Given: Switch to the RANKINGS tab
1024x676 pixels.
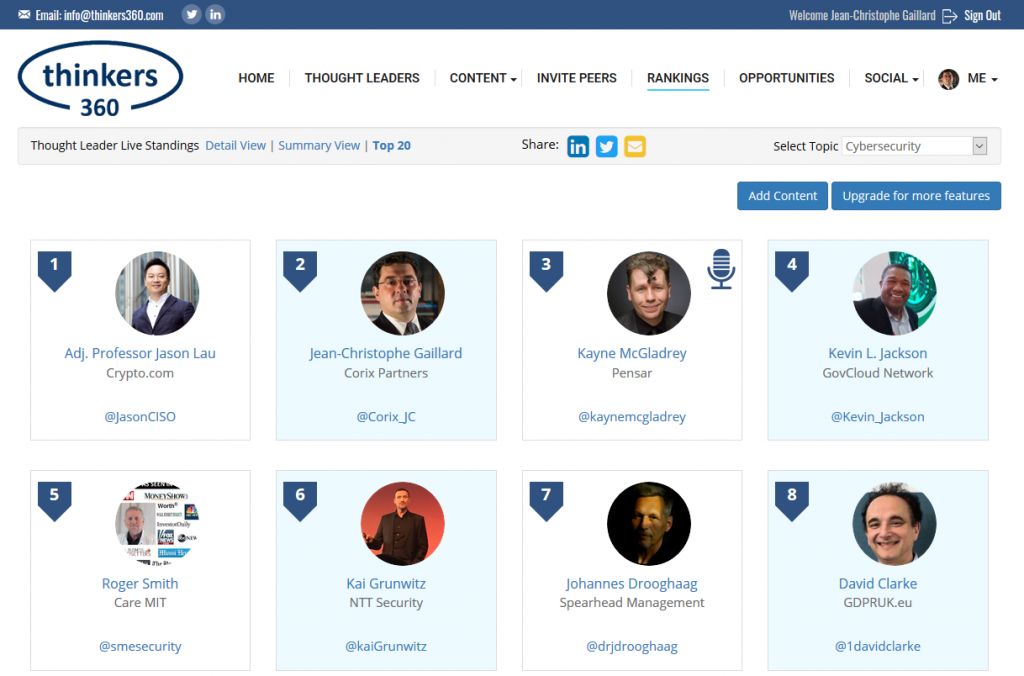Looking at the screenshot, I should coord(677,78).
